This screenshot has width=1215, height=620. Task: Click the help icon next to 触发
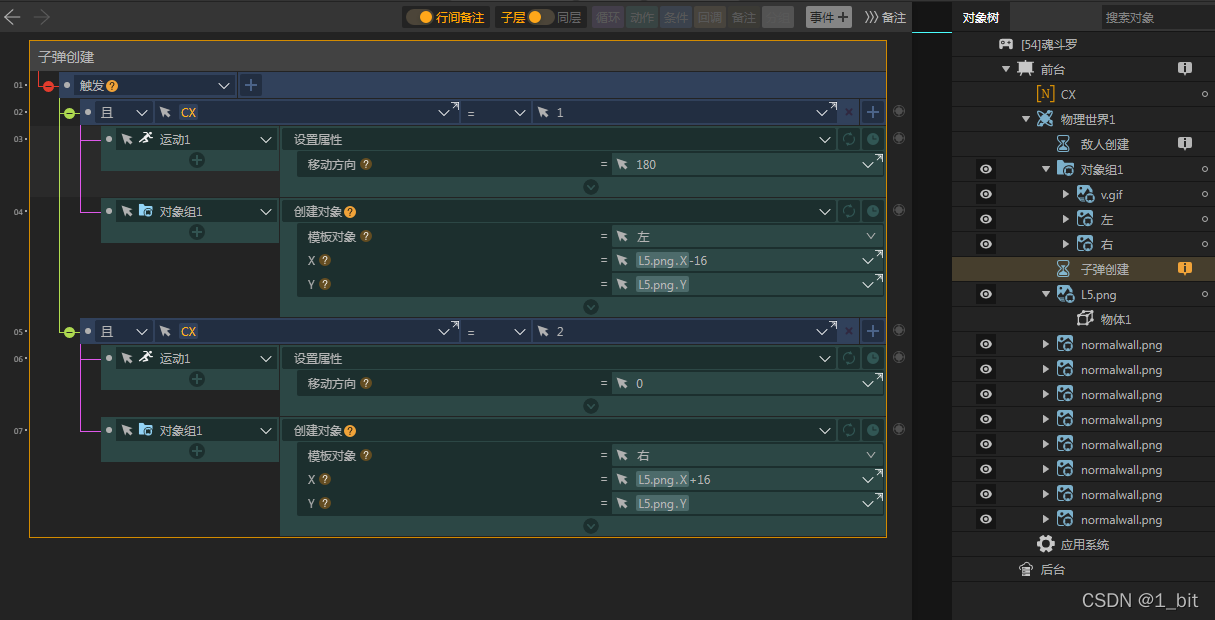pyautogui.click(x=112, y=86)
